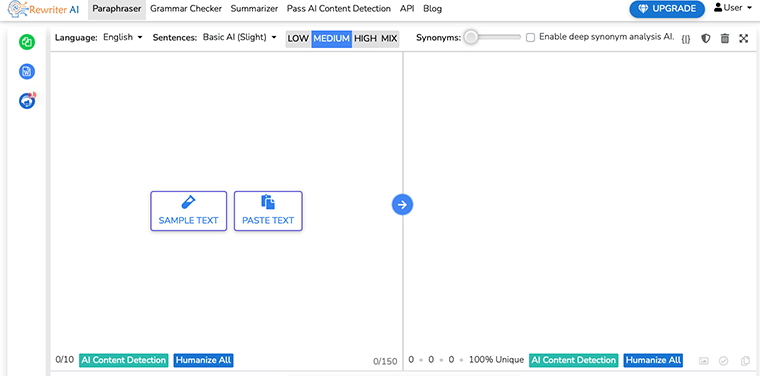Click Humanize All under input panel

204,360
